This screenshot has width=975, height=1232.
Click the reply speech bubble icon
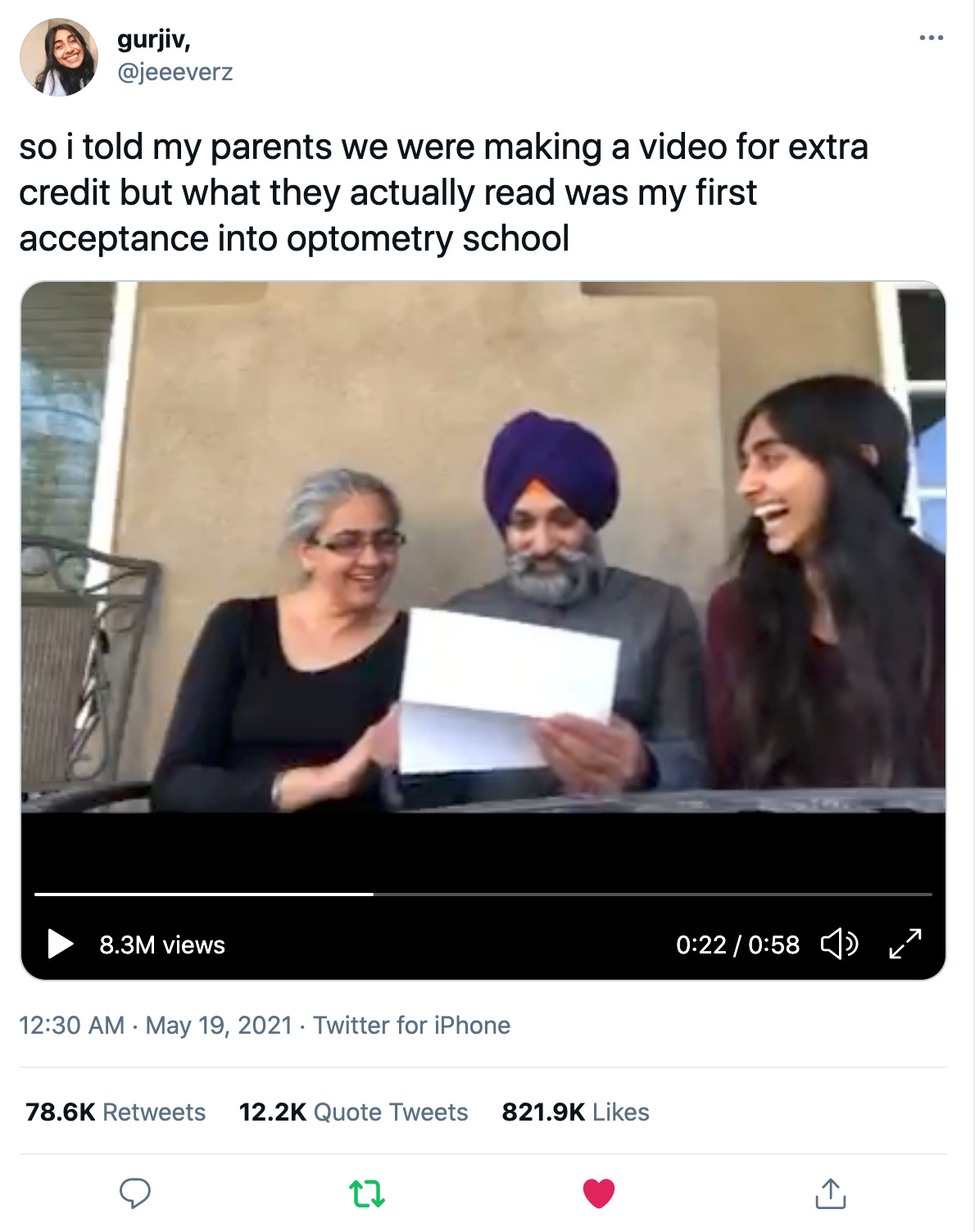pos(135,1193)
